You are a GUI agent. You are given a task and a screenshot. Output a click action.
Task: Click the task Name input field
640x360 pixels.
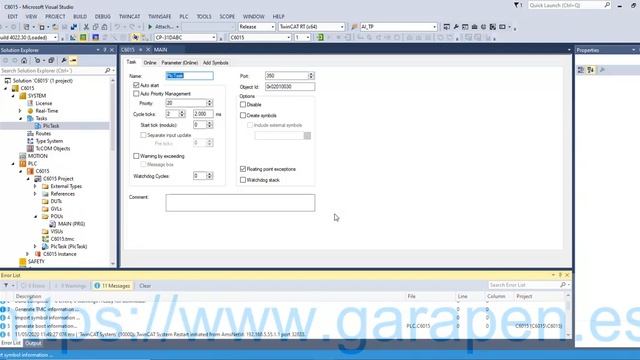(189, 76)
